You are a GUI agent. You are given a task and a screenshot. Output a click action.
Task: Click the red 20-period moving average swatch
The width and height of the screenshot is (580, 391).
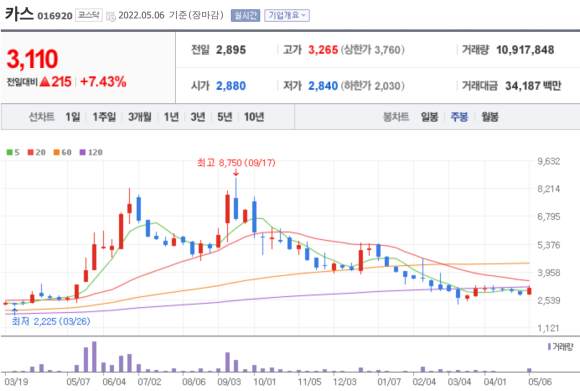click(31, 152)
